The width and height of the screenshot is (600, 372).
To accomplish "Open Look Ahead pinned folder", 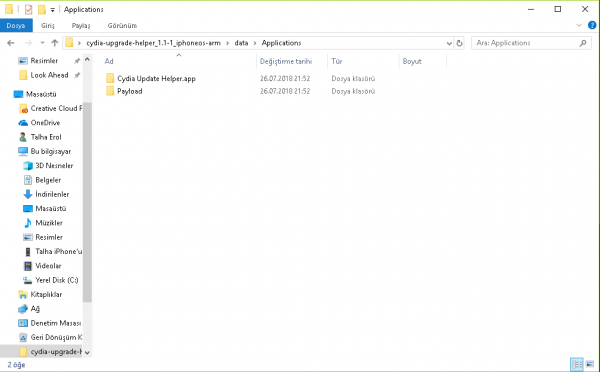I will point(49,75).
